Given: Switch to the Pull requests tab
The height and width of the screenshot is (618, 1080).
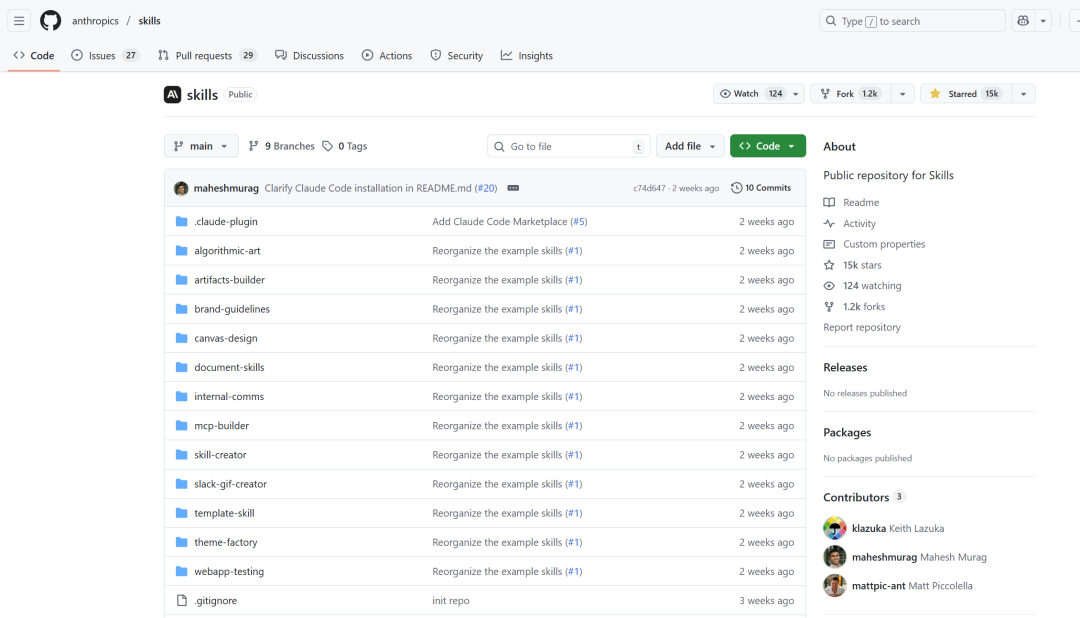Looking at the screenshot, I should click(207, 55).
